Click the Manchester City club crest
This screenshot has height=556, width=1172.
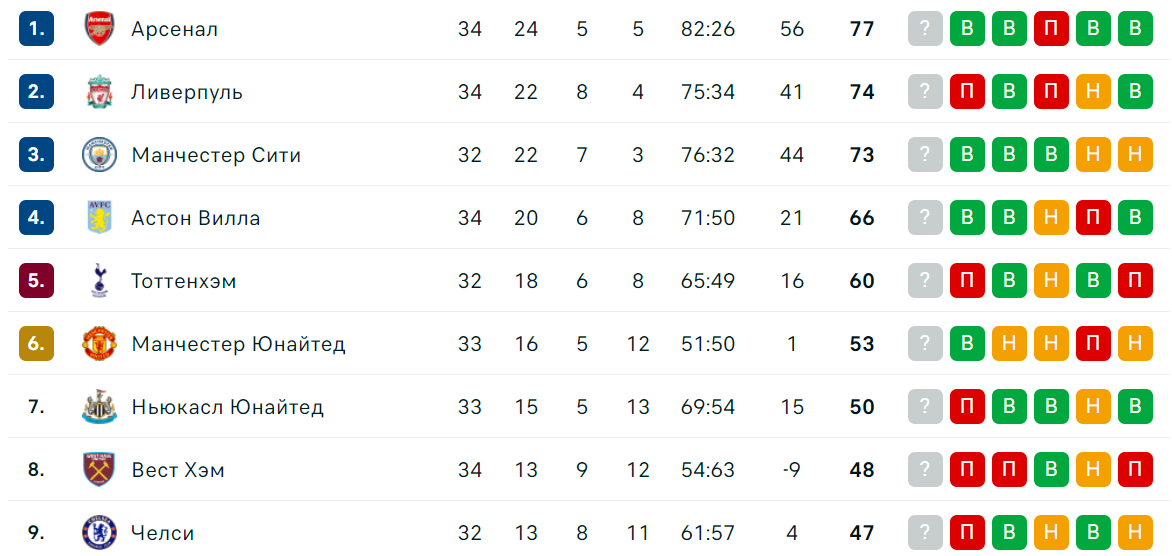(99, 155)
